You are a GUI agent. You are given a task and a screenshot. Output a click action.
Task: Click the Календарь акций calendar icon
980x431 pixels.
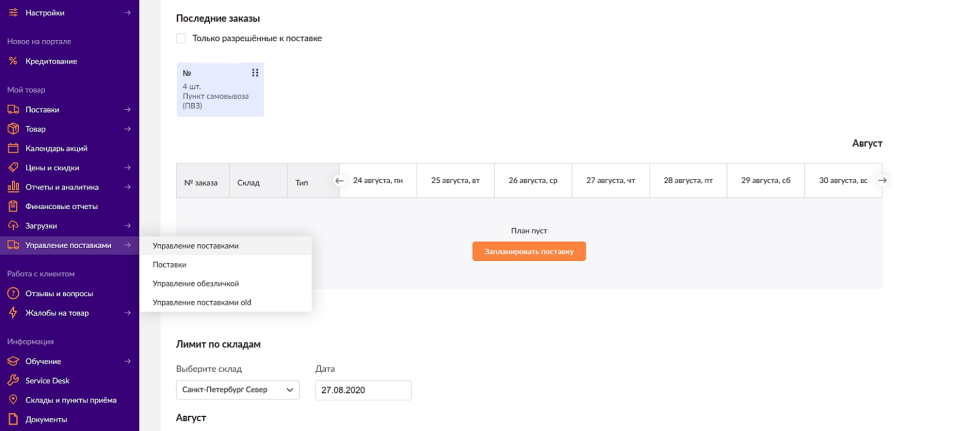[13, 148]
